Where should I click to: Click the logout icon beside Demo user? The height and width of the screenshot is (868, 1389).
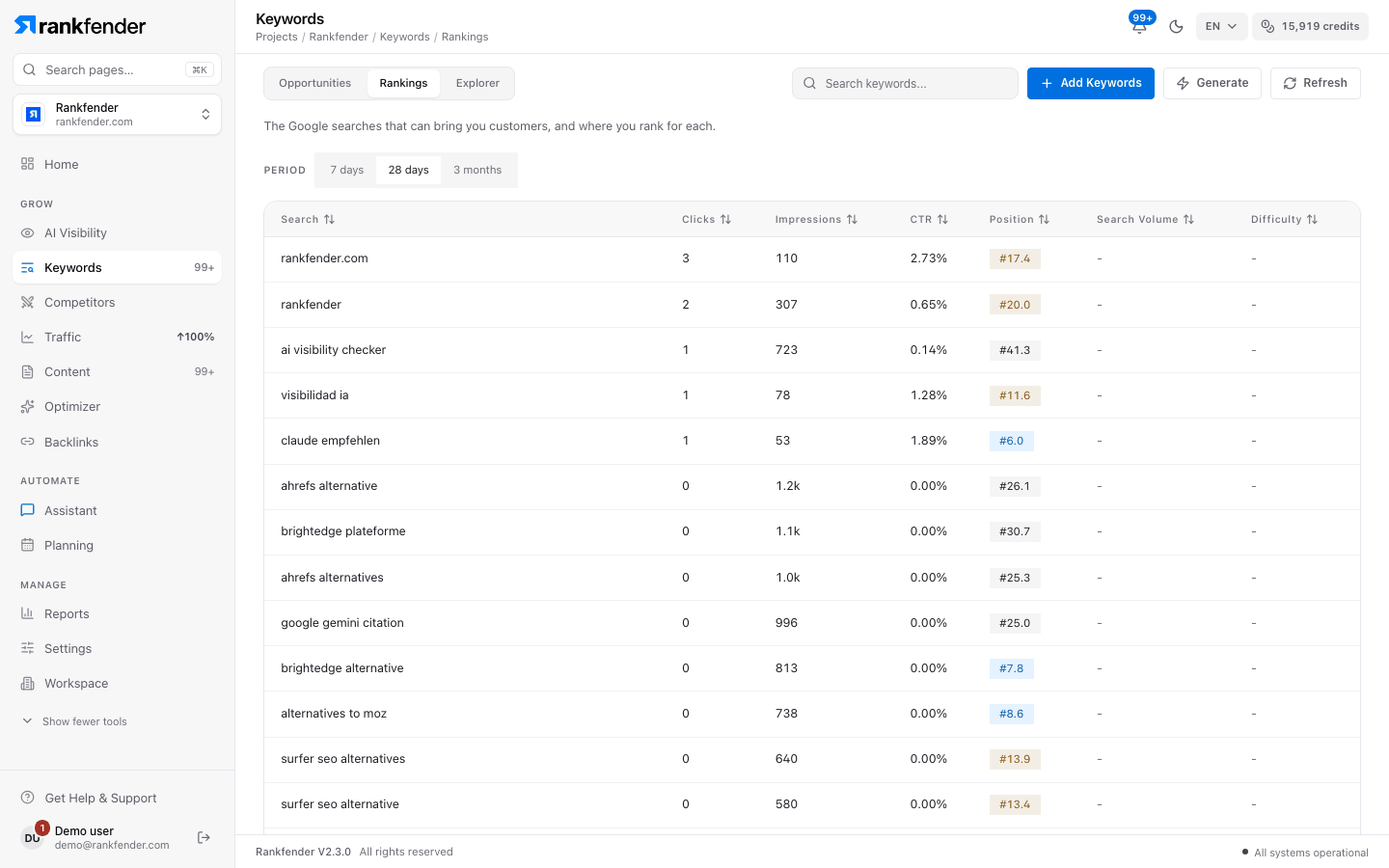204,837
